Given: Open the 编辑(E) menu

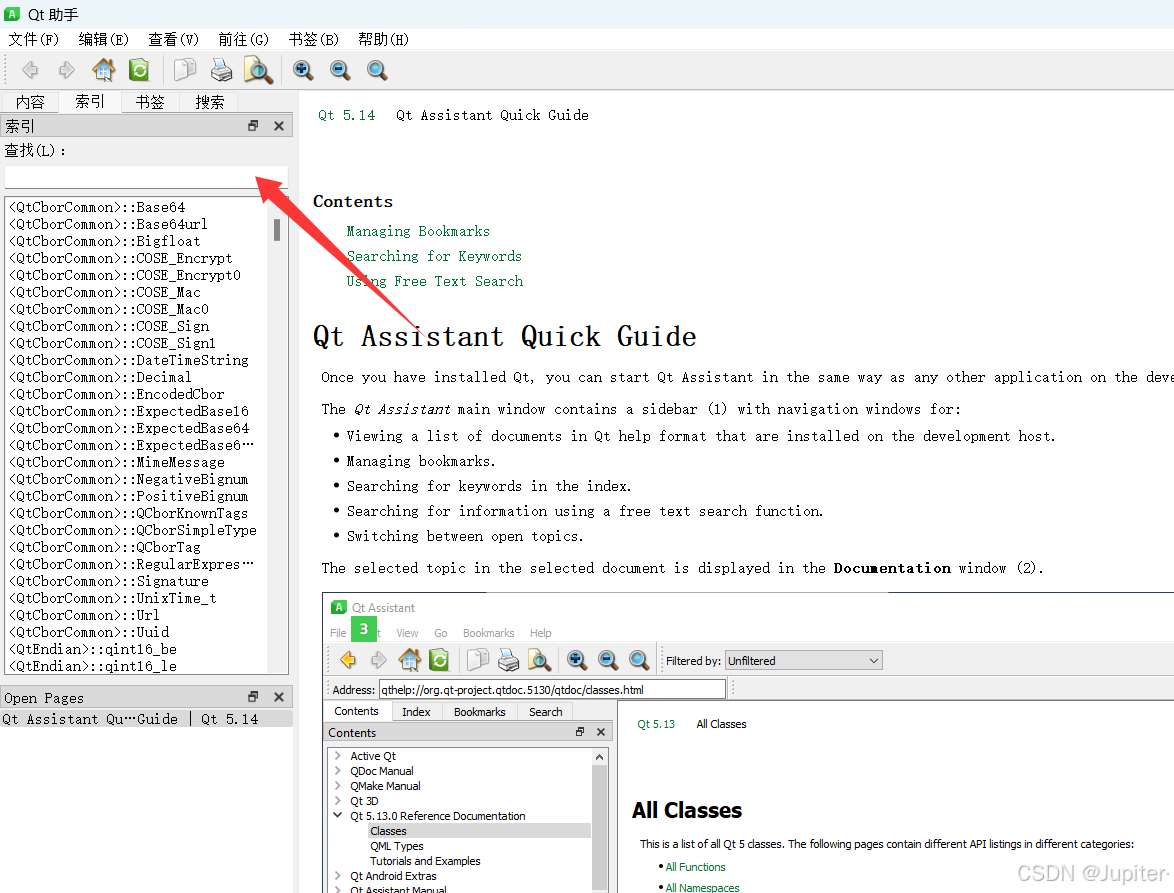Looking at the screenshot, I should [x=103, y=40].
